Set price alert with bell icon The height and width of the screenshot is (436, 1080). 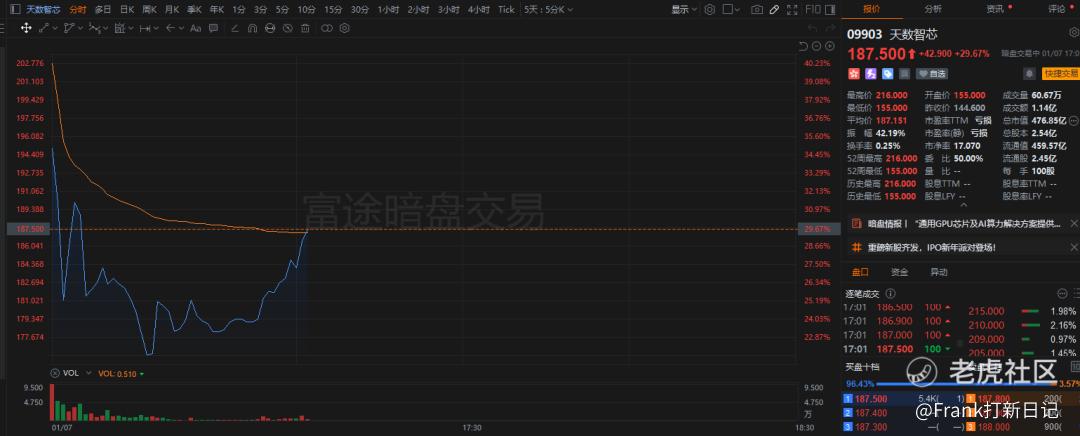click(x=1030, y=73)
